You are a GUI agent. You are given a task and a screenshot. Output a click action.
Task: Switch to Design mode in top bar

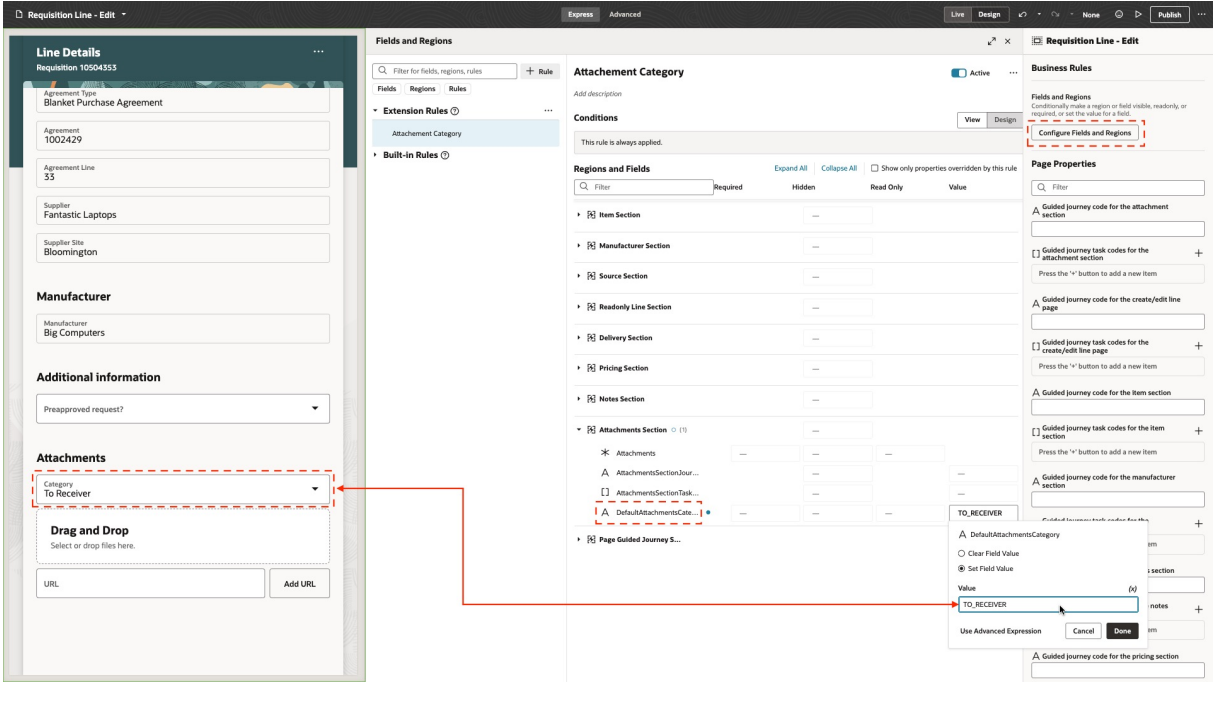[x=988, y=15]
